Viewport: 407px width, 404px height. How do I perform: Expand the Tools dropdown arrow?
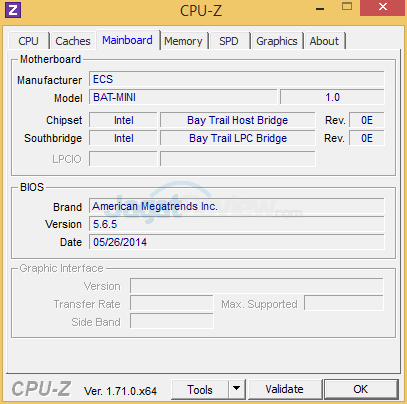coord(237,389)
